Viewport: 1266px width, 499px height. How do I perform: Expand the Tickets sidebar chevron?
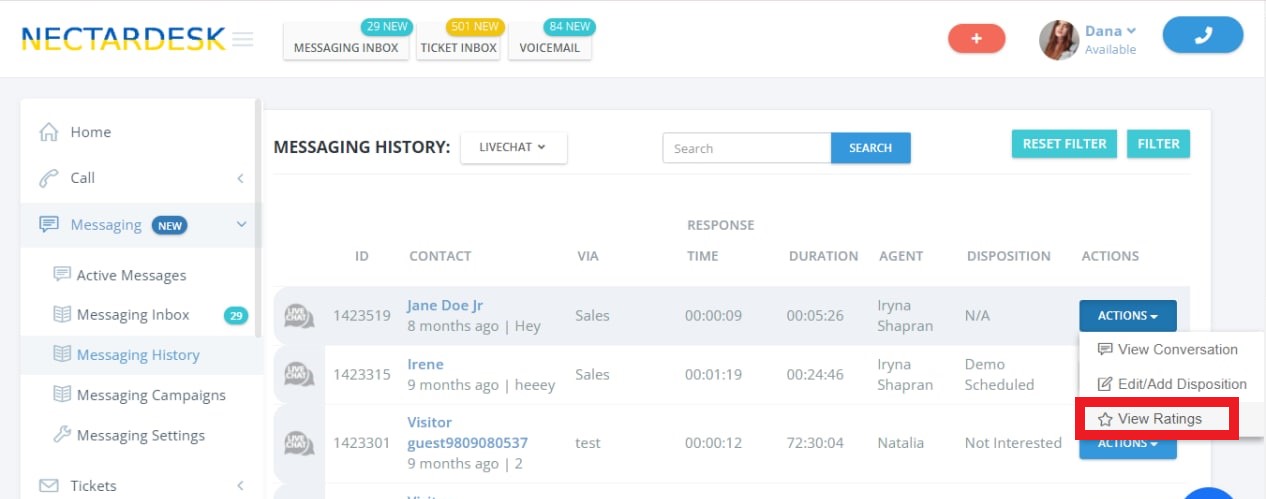[x=240, y=486]
